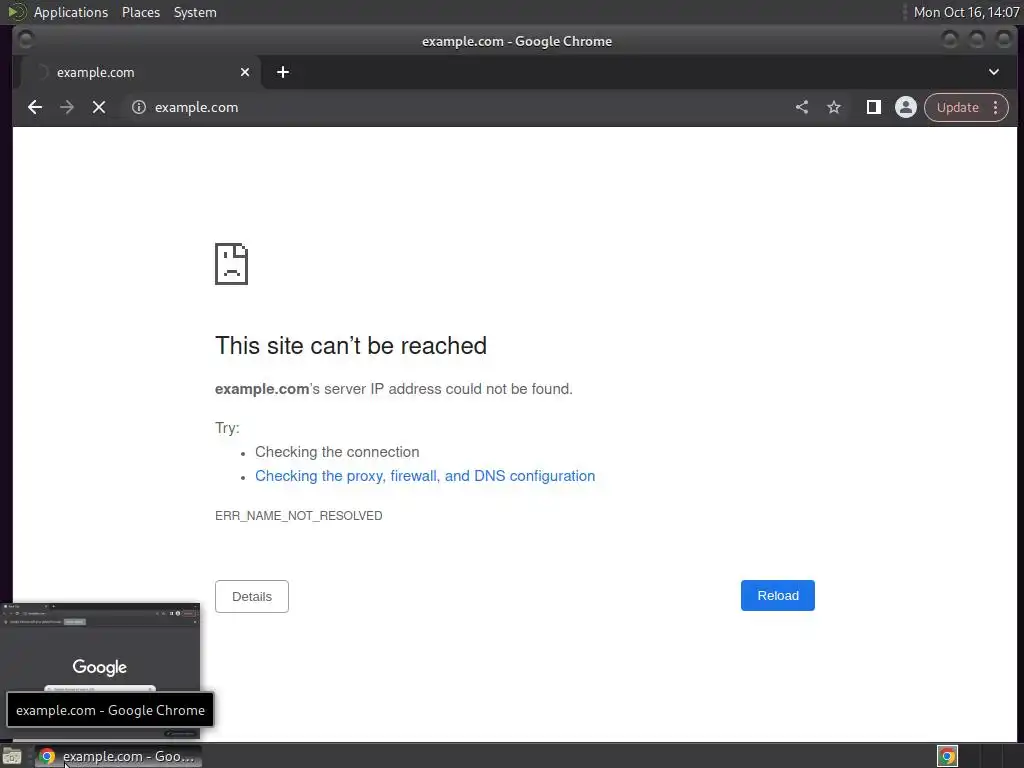Image resolution: width=1024 pixels, height=768 pixels.
Task: Click the clock showing Mon Oct 16
Action: pos(966,12)
